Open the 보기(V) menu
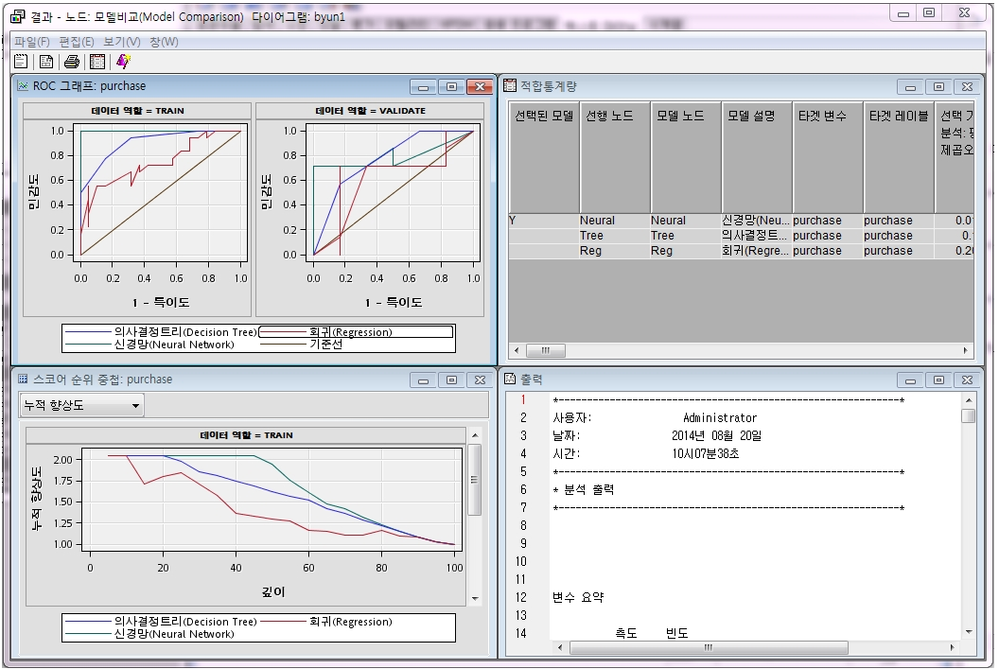The image size is (999, 672). (x=122, y=41)
